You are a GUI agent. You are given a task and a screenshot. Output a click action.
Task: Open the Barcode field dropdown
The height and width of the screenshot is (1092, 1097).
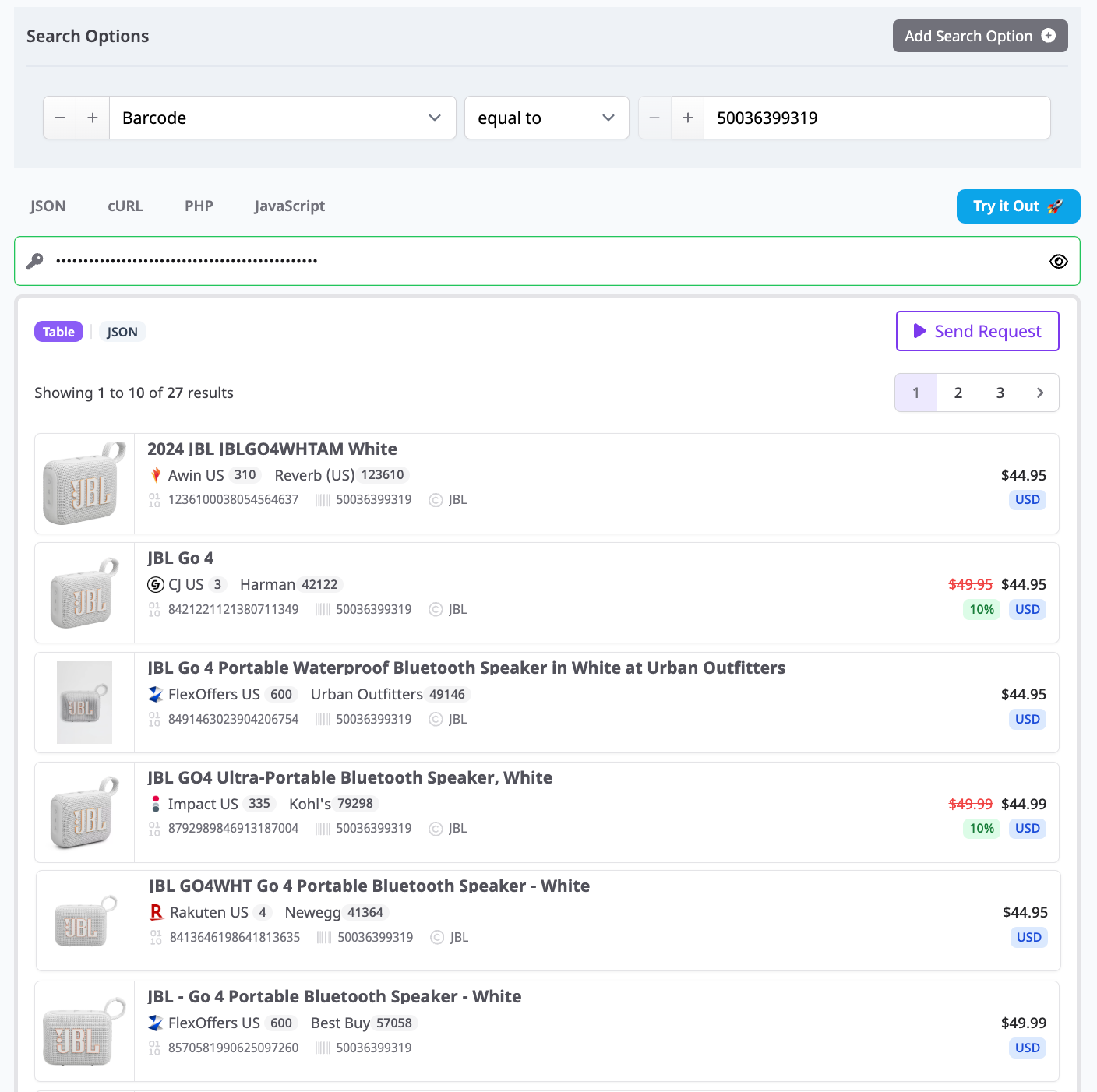click(x=282, y=118)
